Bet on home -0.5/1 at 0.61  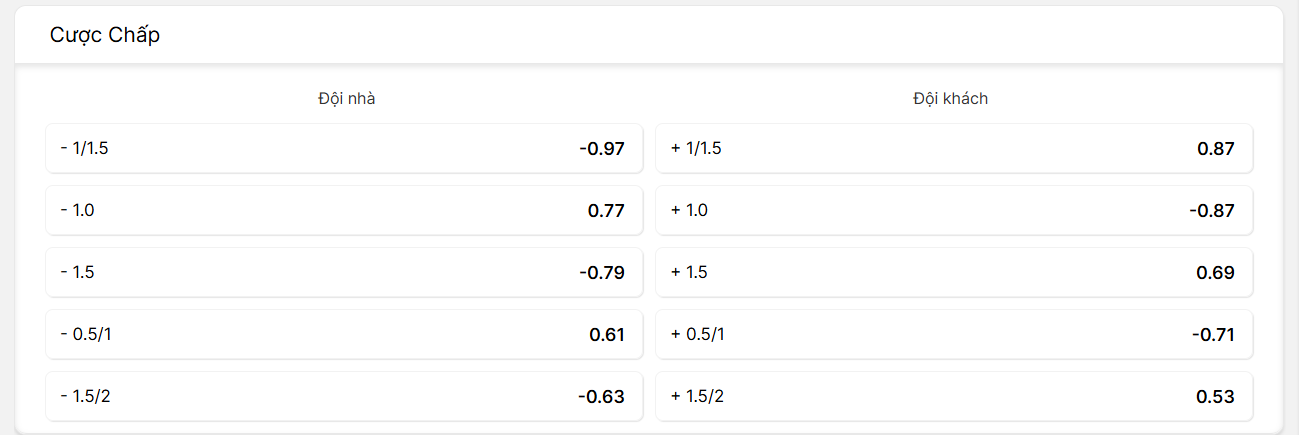[x=344, y=335]
